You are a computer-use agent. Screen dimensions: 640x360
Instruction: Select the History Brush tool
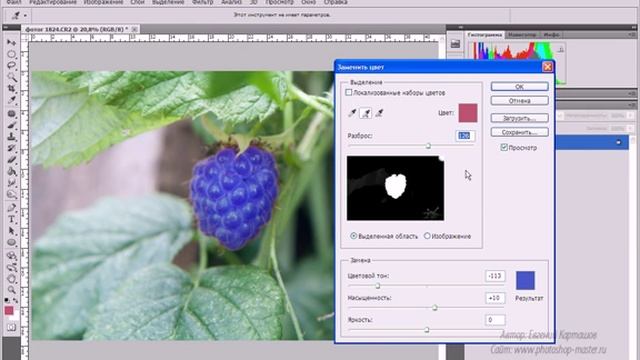tap(11, 148)
